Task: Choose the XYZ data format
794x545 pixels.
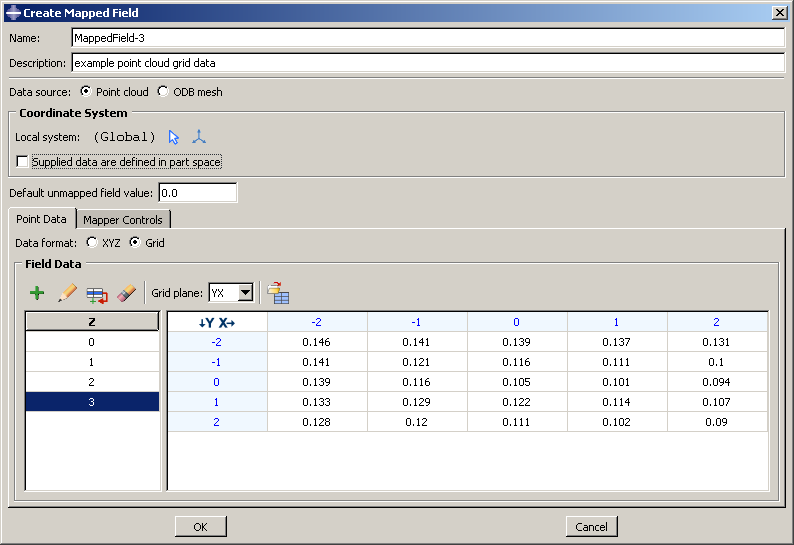Action: pyautogui.click(x=92, y=242)
